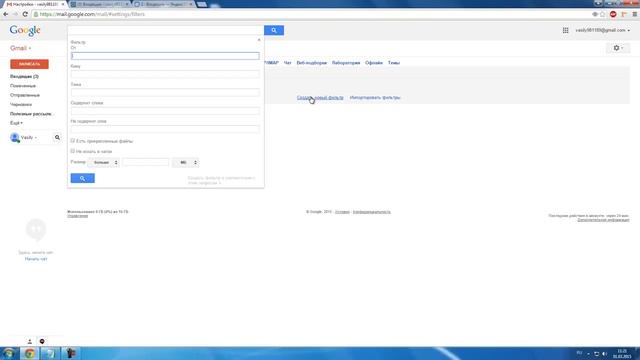
Task: Tick the 'Не искать в чатах' checkbox
Action: [73, 151]
